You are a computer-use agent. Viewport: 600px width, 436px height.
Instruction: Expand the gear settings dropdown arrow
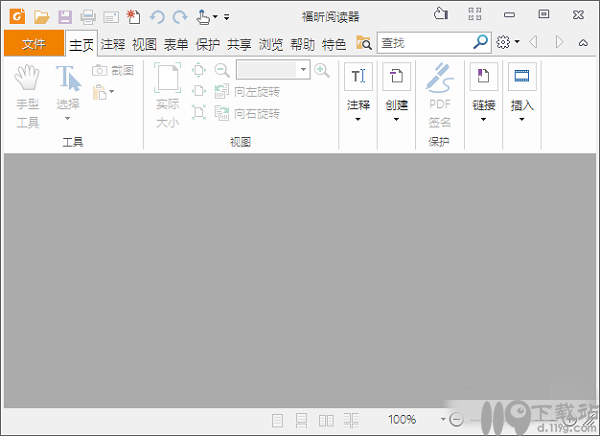click(x=517, y=41)
